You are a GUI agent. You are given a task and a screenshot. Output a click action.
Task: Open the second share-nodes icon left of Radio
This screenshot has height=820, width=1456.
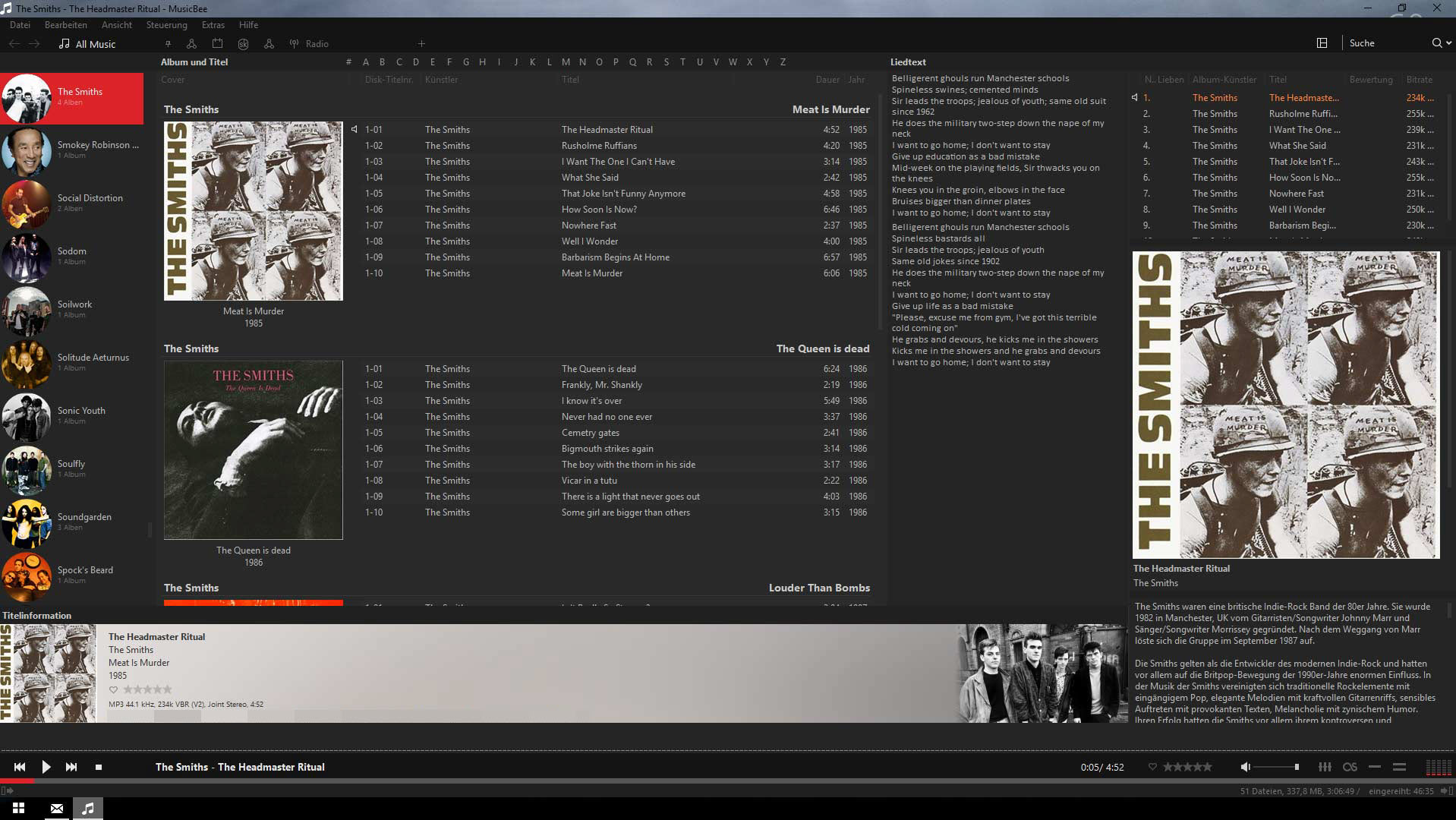point(269,44)
